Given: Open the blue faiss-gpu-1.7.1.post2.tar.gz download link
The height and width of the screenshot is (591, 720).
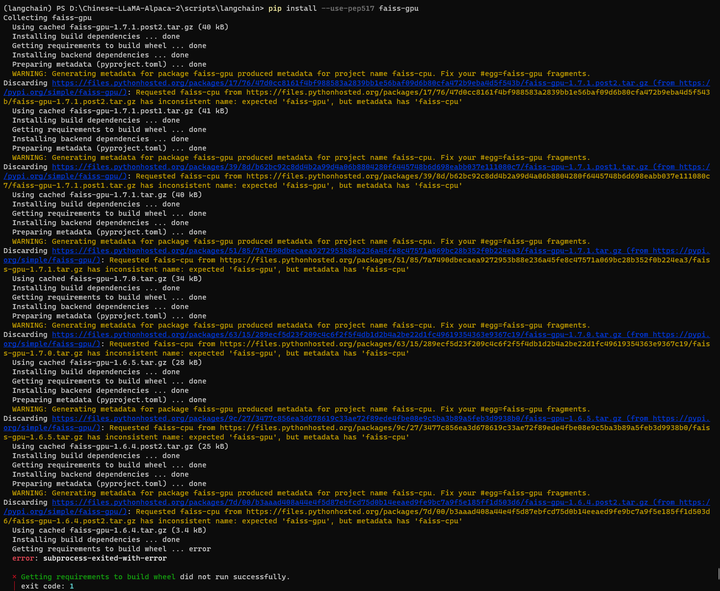Looking at the screenshot, I should (x=381, y=83).
